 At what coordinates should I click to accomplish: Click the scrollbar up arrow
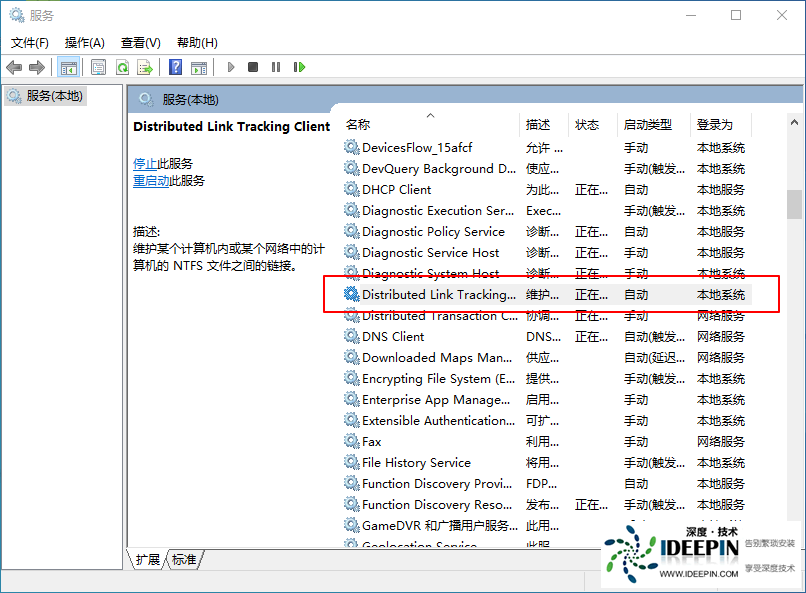point(794,122)
